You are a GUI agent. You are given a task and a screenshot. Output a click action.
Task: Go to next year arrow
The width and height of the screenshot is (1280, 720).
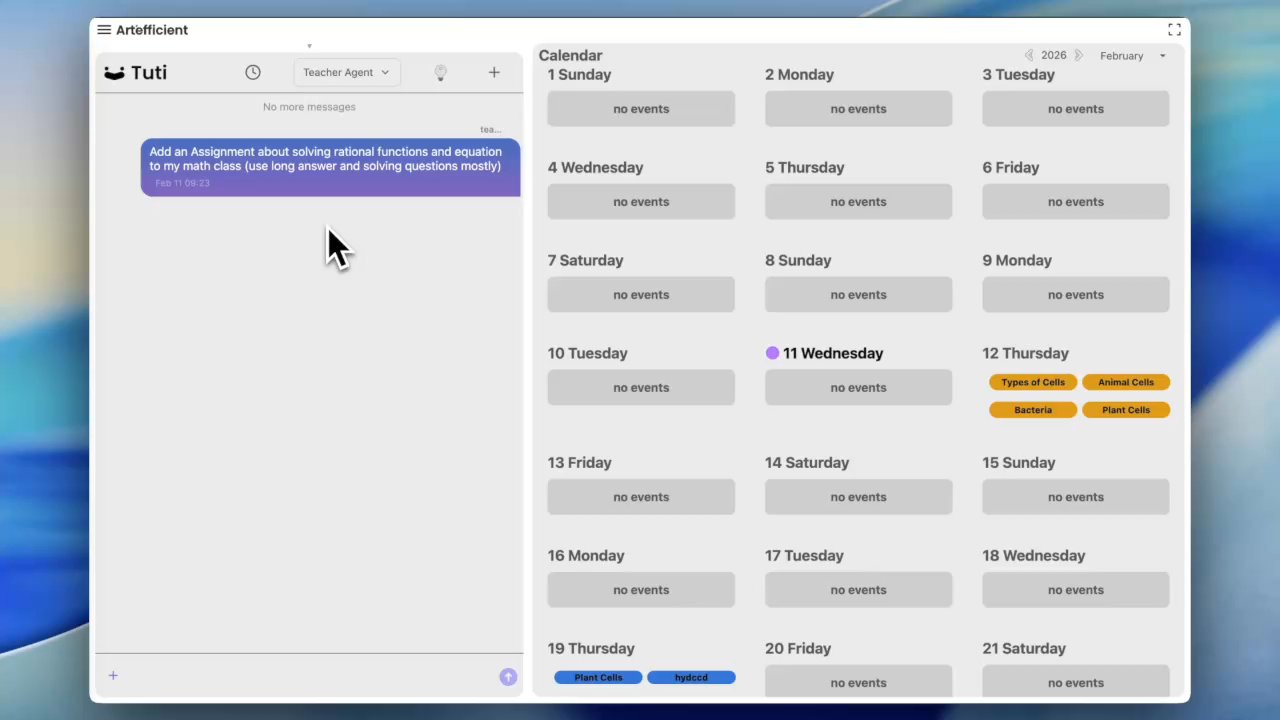point(1078,56)
